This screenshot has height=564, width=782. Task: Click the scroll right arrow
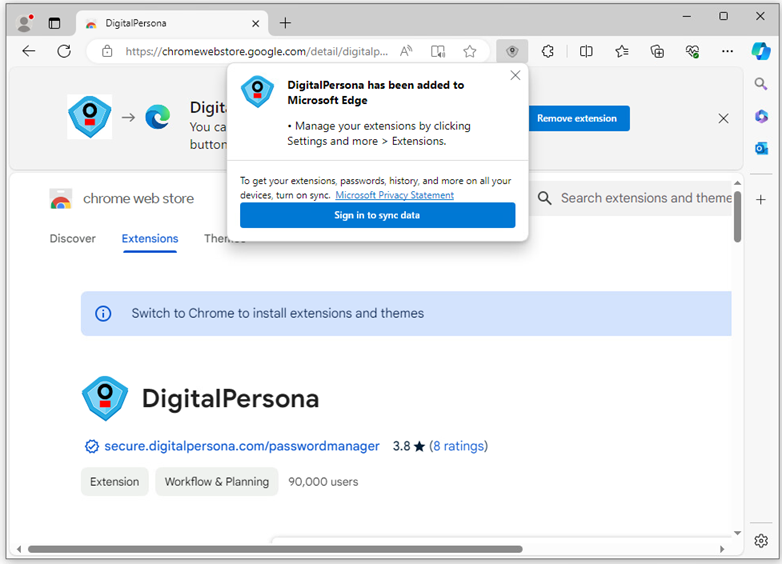721,549
